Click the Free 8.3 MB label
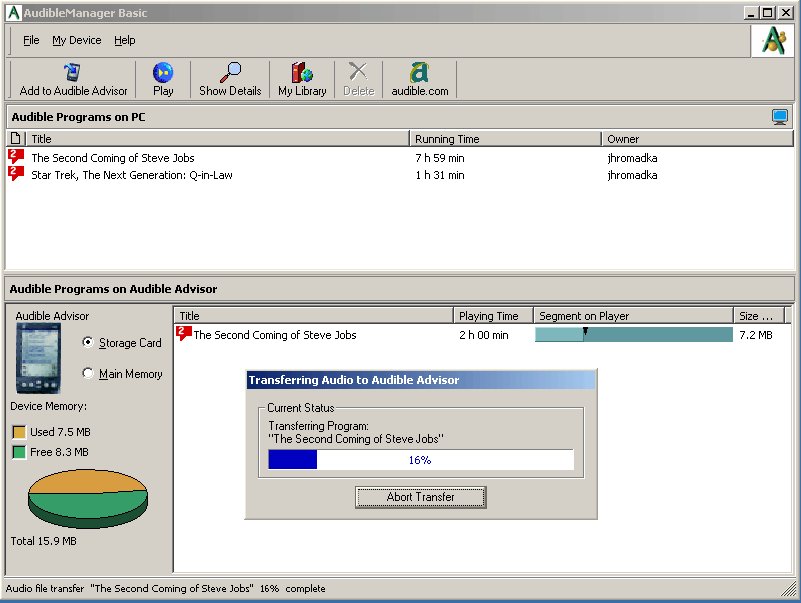The height and width of the screenshot is (603, 801). (59, 452)
